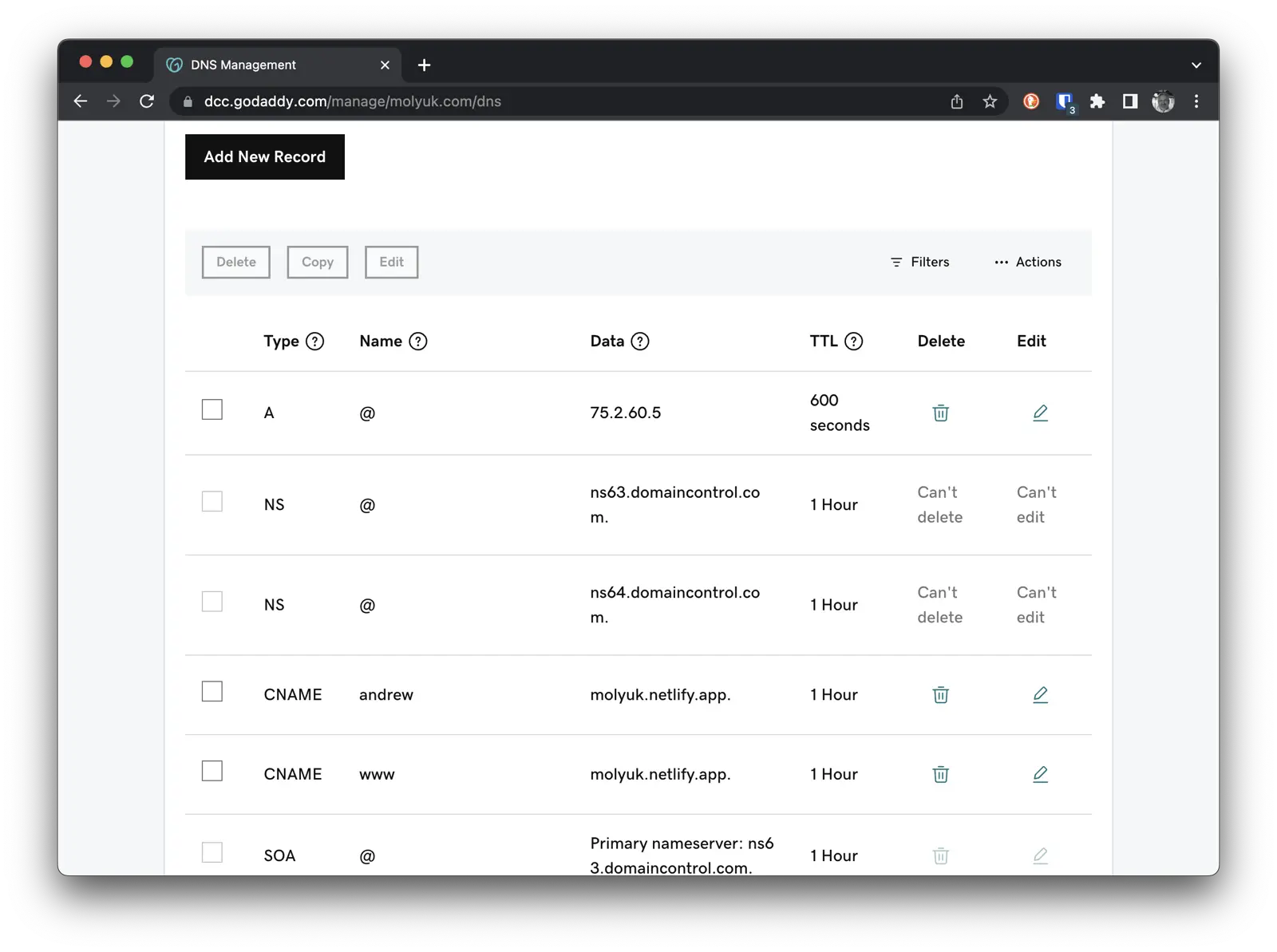Edit the A record for molyuk.com
The width and height of the screenshot is (1277, 952).
point(1040,413)
